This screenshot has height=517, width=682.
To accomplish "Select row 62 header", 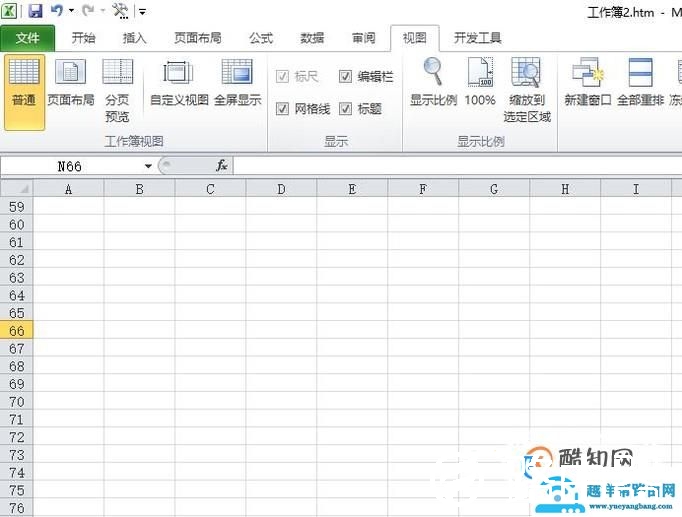I will point(17,260).
